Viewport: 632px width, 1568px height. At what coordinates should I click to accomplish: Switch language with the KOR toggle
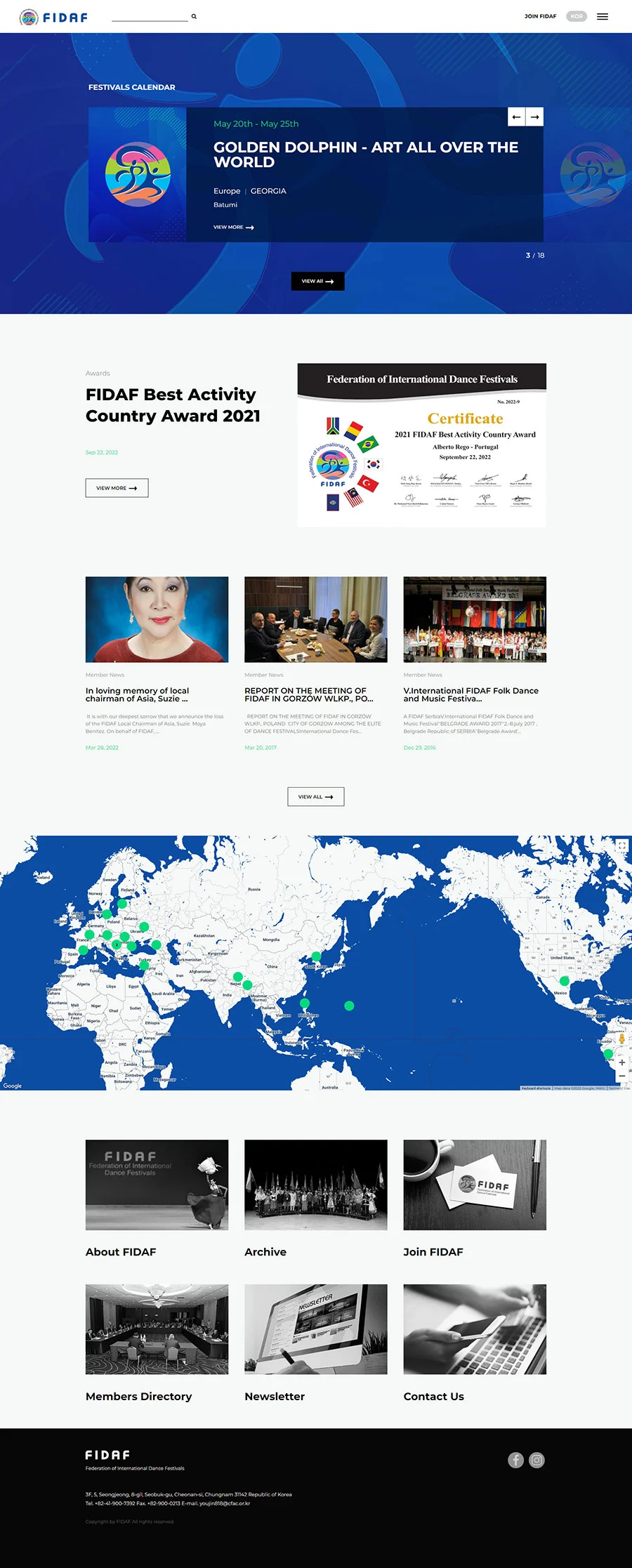pyautogui.click(x=577, y=16)
